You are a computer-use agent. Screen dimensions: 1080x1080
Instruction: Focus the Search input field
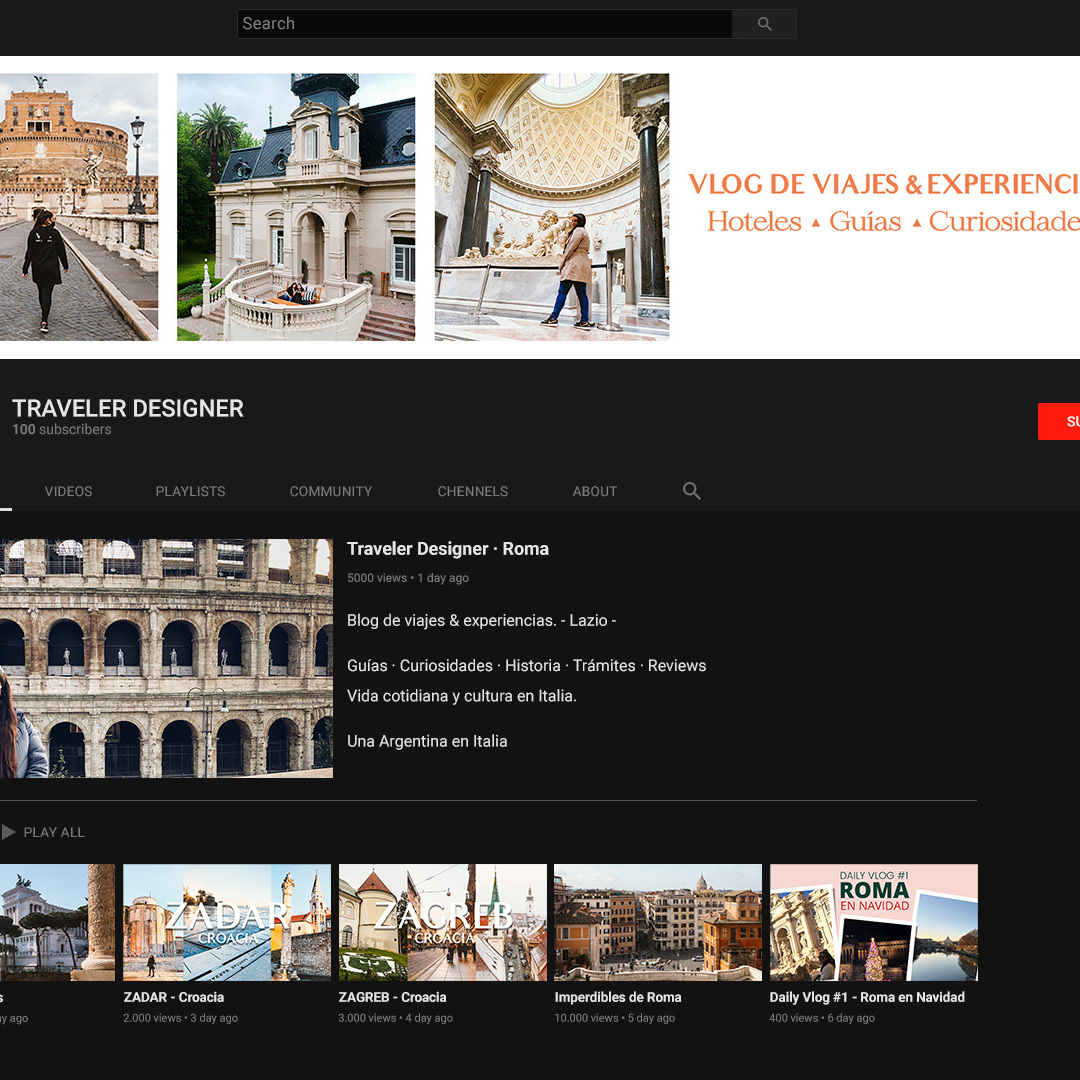[x=484, y=24]
